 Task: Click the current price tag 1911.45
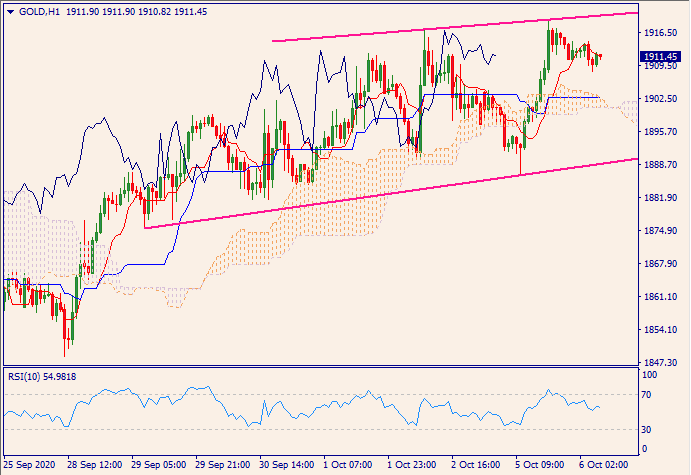click(663, 57)
